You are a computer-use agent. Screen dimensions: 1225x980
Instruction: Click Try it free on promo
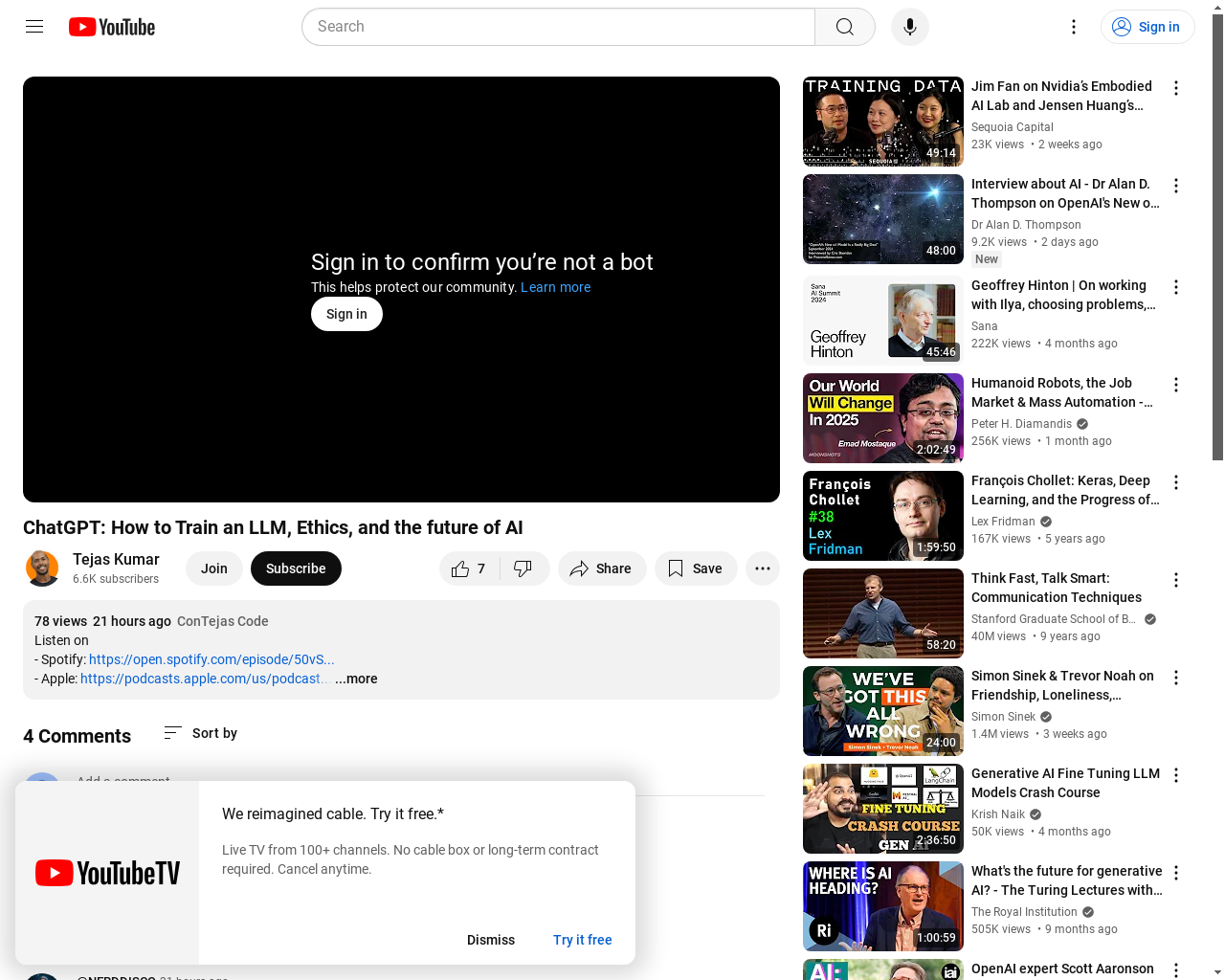(x=582, y=940)
